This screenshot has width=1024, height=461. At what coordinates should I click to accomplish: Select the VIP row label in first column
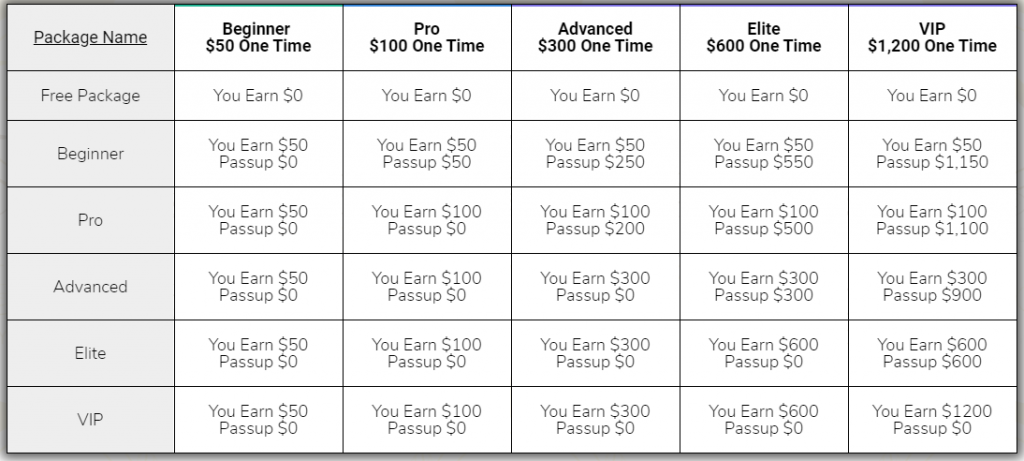click(x=90, y=420)
